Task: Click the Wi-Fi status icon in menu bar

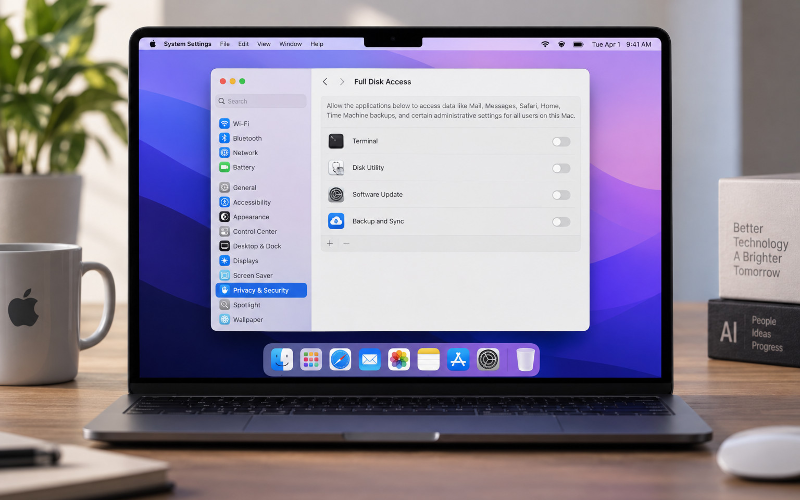Action: [545, 44]
